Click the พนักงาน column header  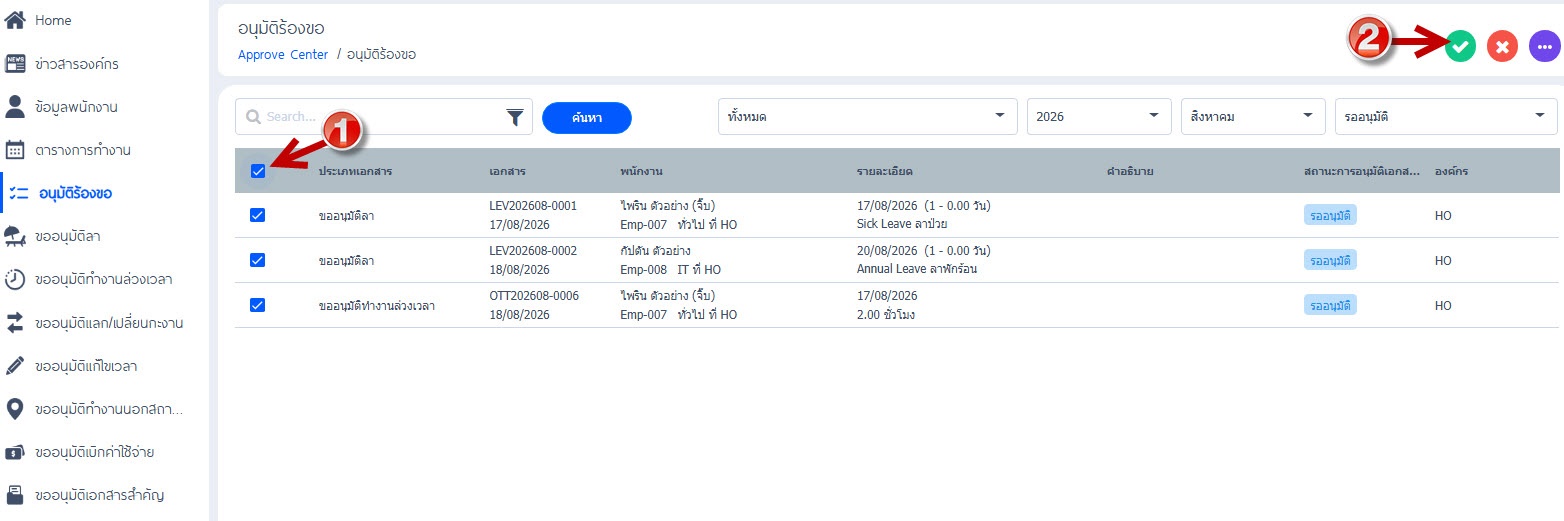pos(642,171)
